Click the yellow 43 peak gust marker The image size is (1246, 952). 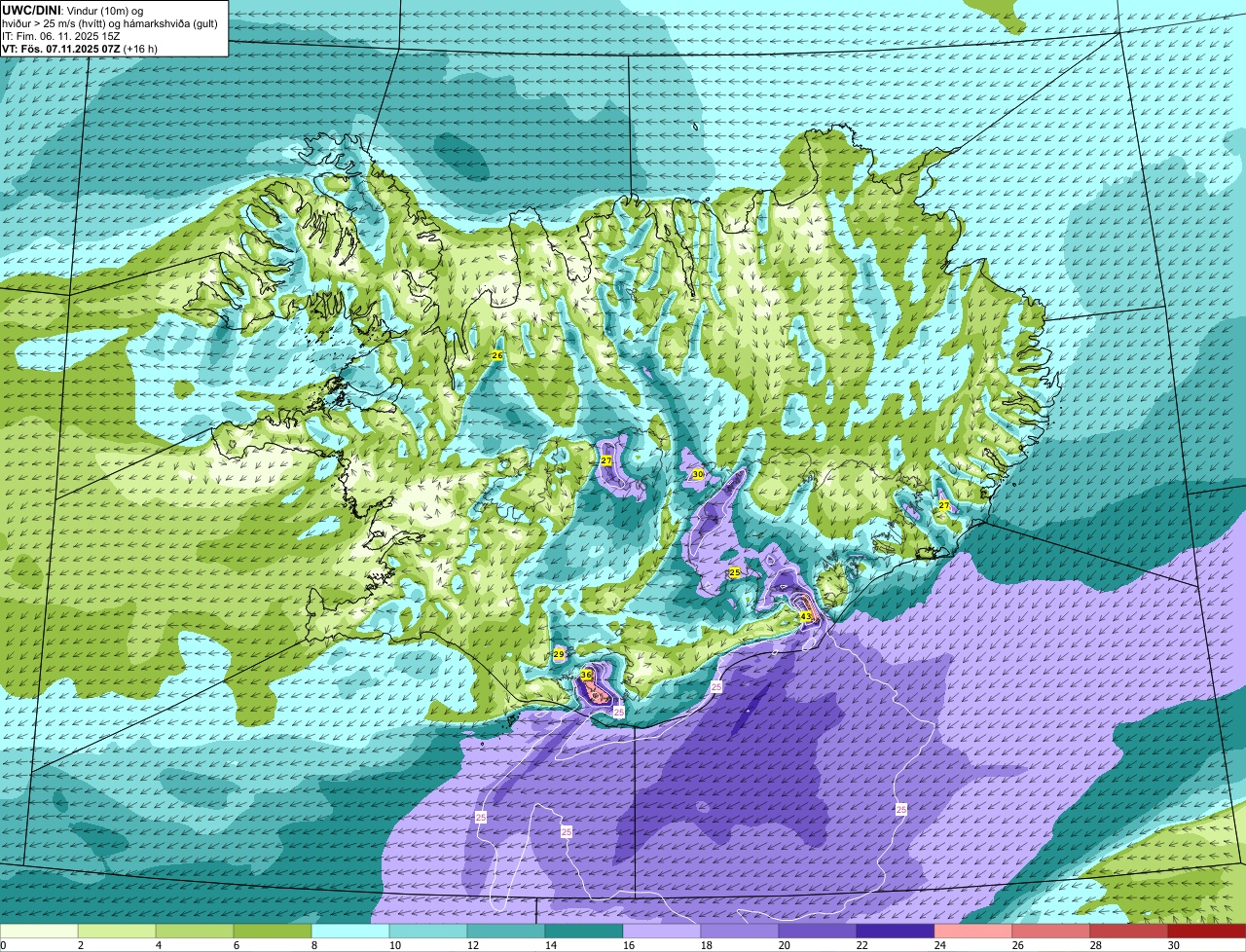[805, 616]
